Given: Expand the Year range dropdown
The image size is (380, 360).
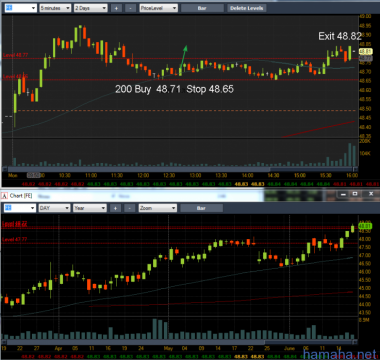Looking at the screenshot, I should [90, 208].
